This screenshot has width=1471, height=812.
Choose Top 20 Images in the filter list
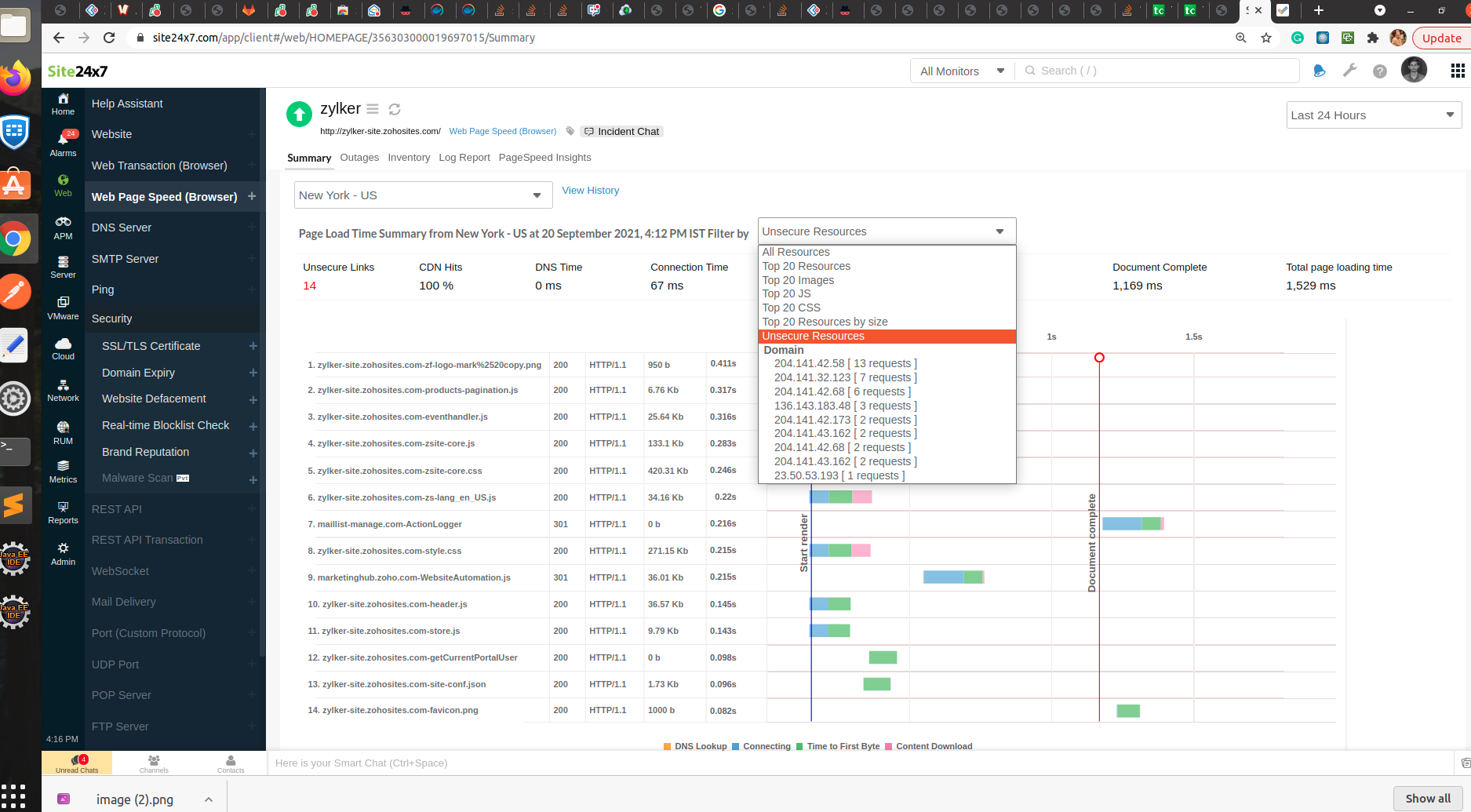(887, 280)
